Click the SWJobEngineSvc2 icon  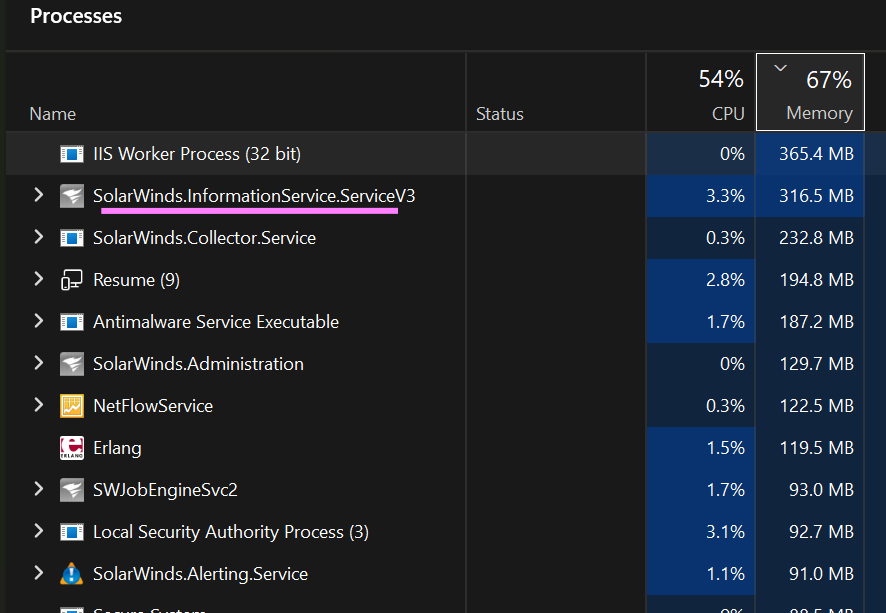(72, 490)
